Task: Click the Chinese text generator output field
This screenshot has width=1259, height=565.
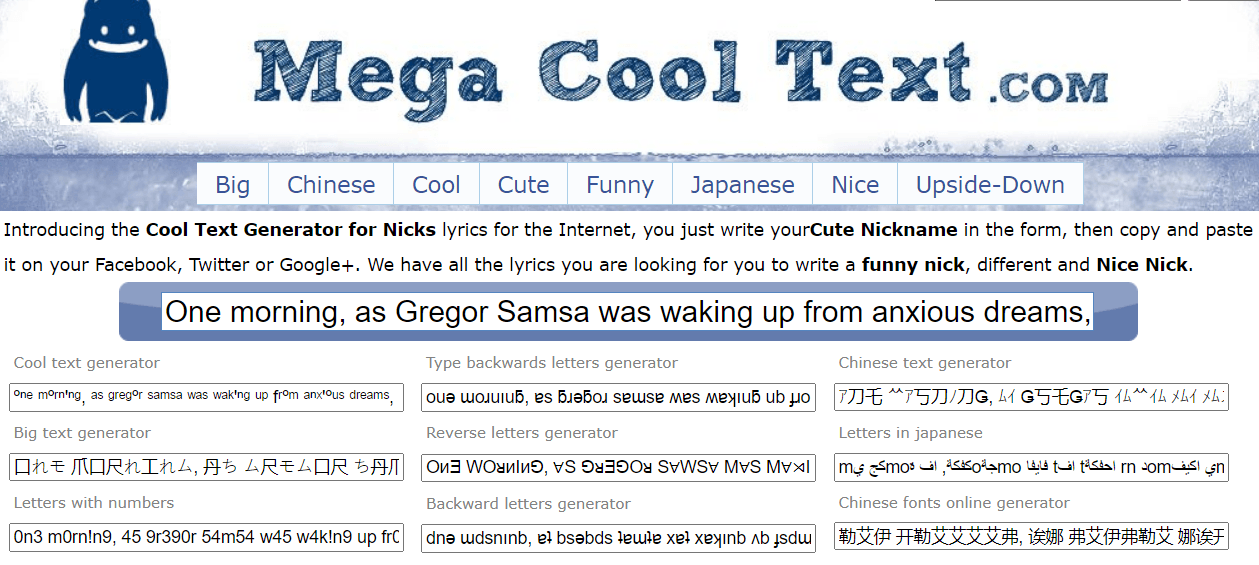Action: pos(1031,397)
